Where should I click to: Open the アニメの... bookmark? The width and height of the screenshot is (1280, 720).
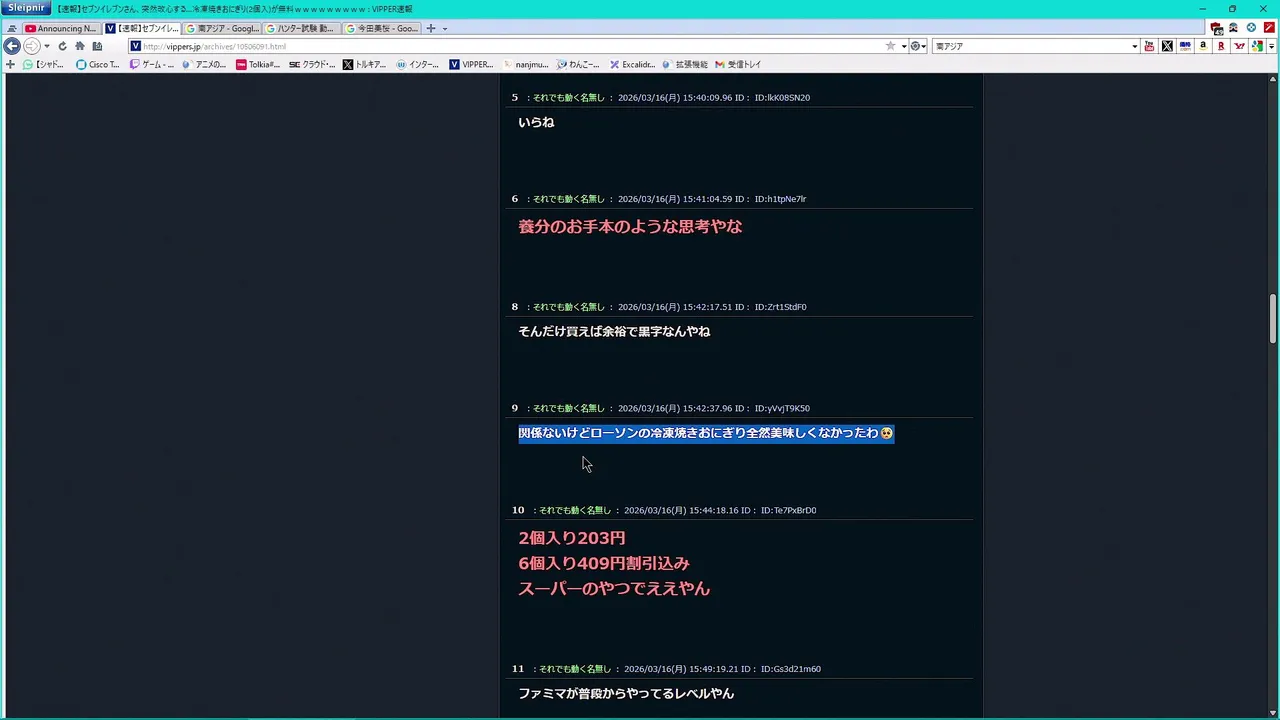coord(205,64)
